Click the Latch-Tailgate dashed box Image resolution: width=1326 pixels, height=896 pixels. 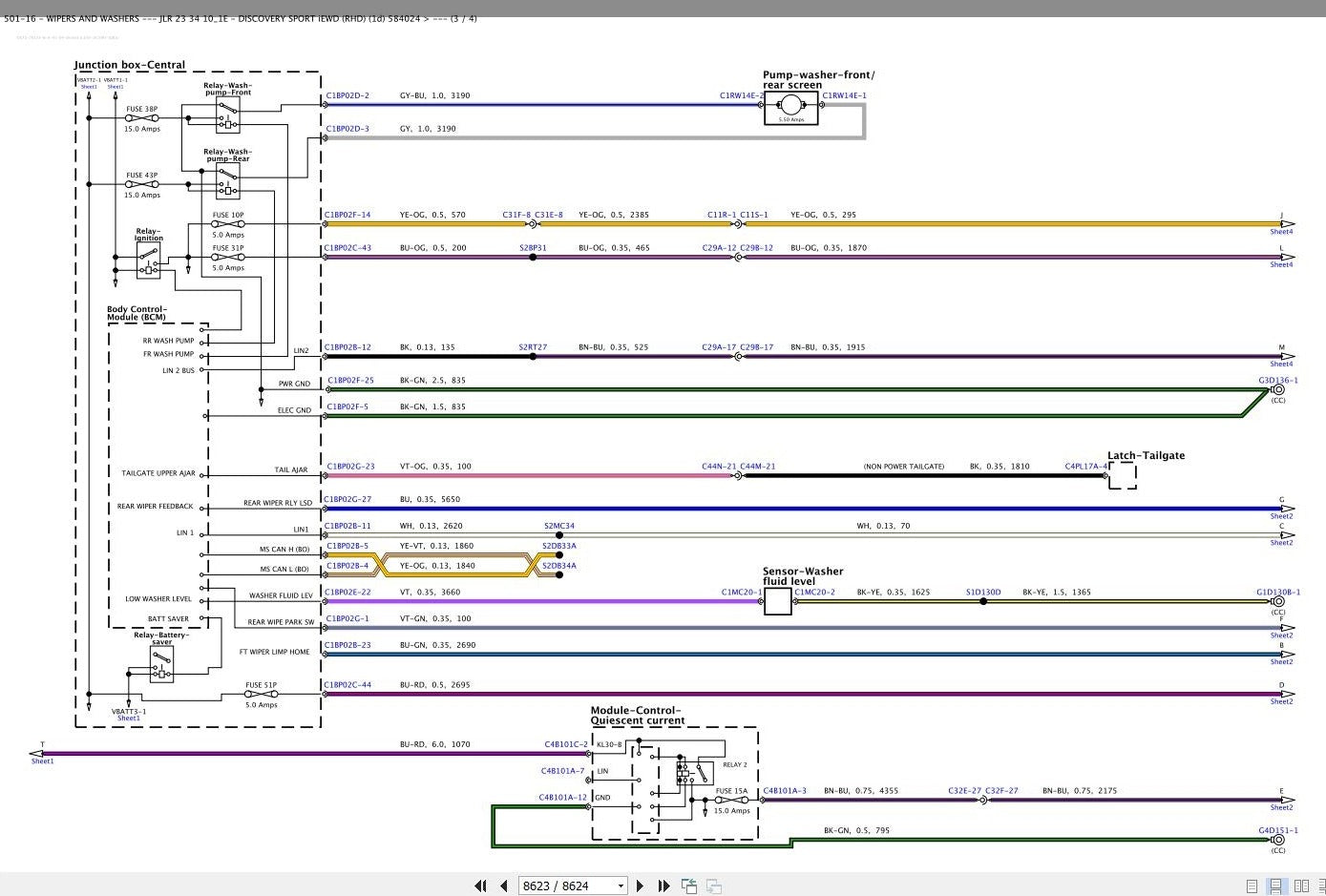pos(1123,475)
